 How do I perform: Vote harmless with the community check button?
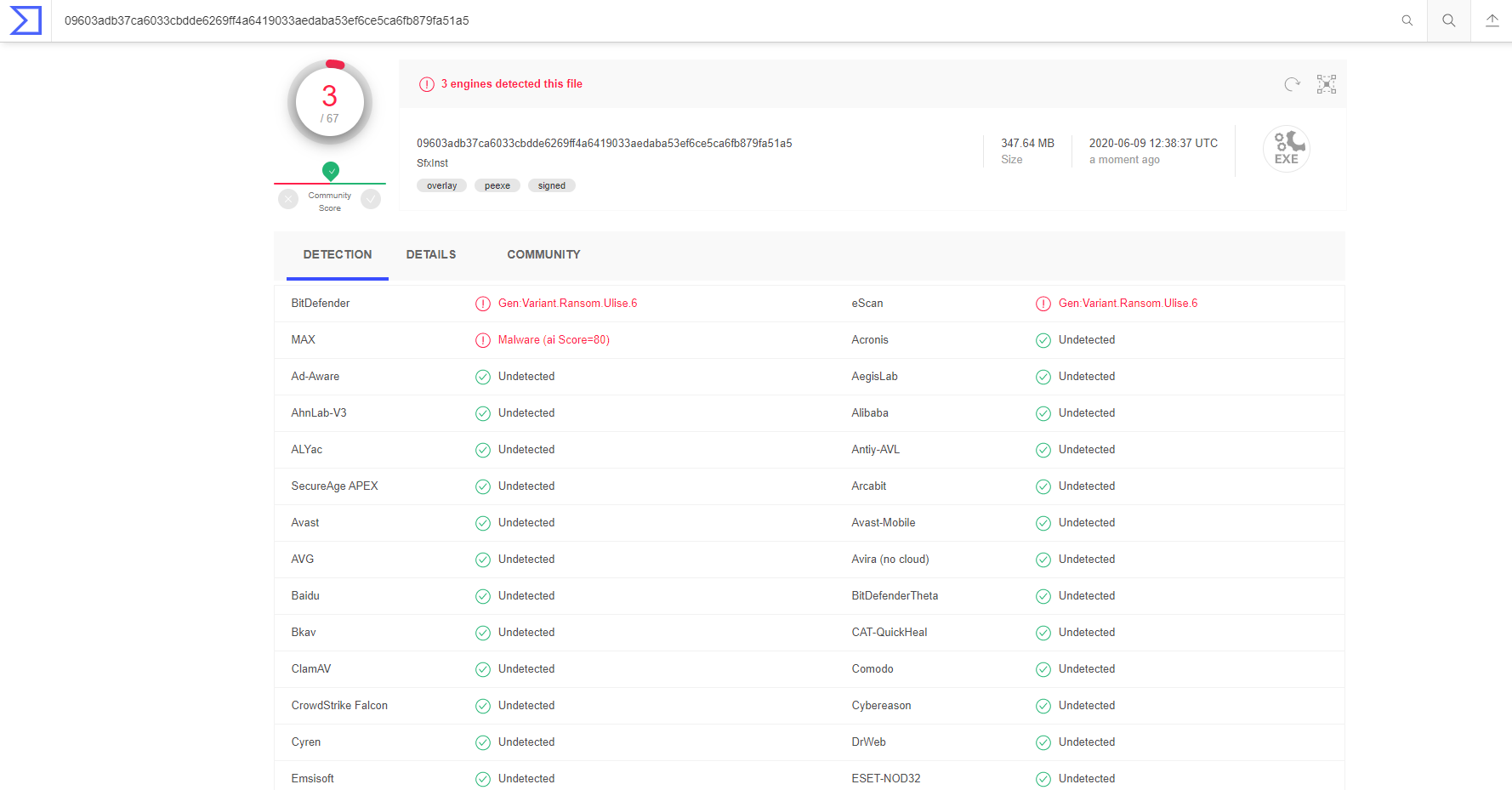coord(371,199)
